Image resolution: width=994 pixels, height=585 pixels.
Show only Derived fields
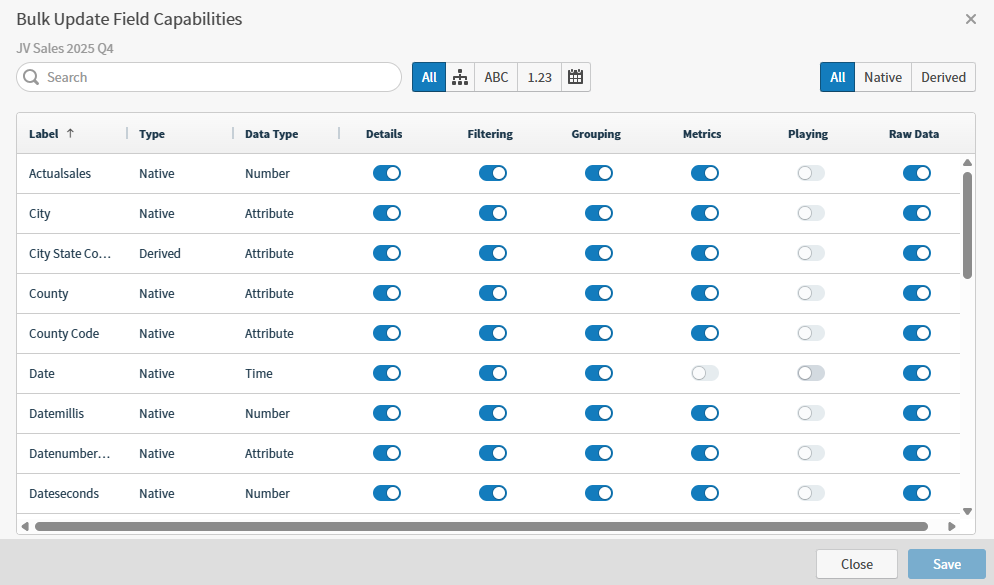tap(942, 77)
